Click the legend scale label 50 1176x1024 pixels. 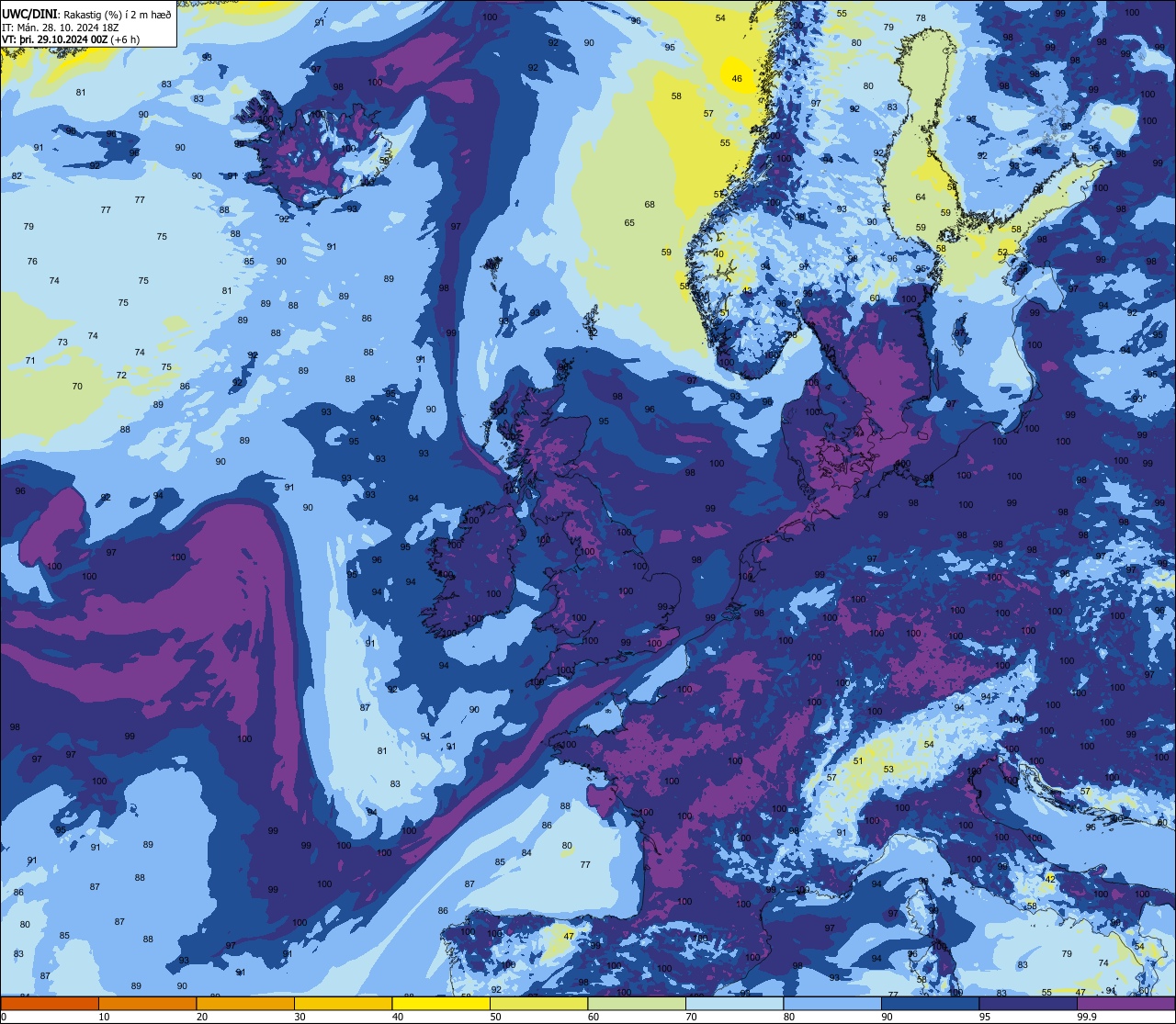pyautogui.click(x=496, y=1017)
